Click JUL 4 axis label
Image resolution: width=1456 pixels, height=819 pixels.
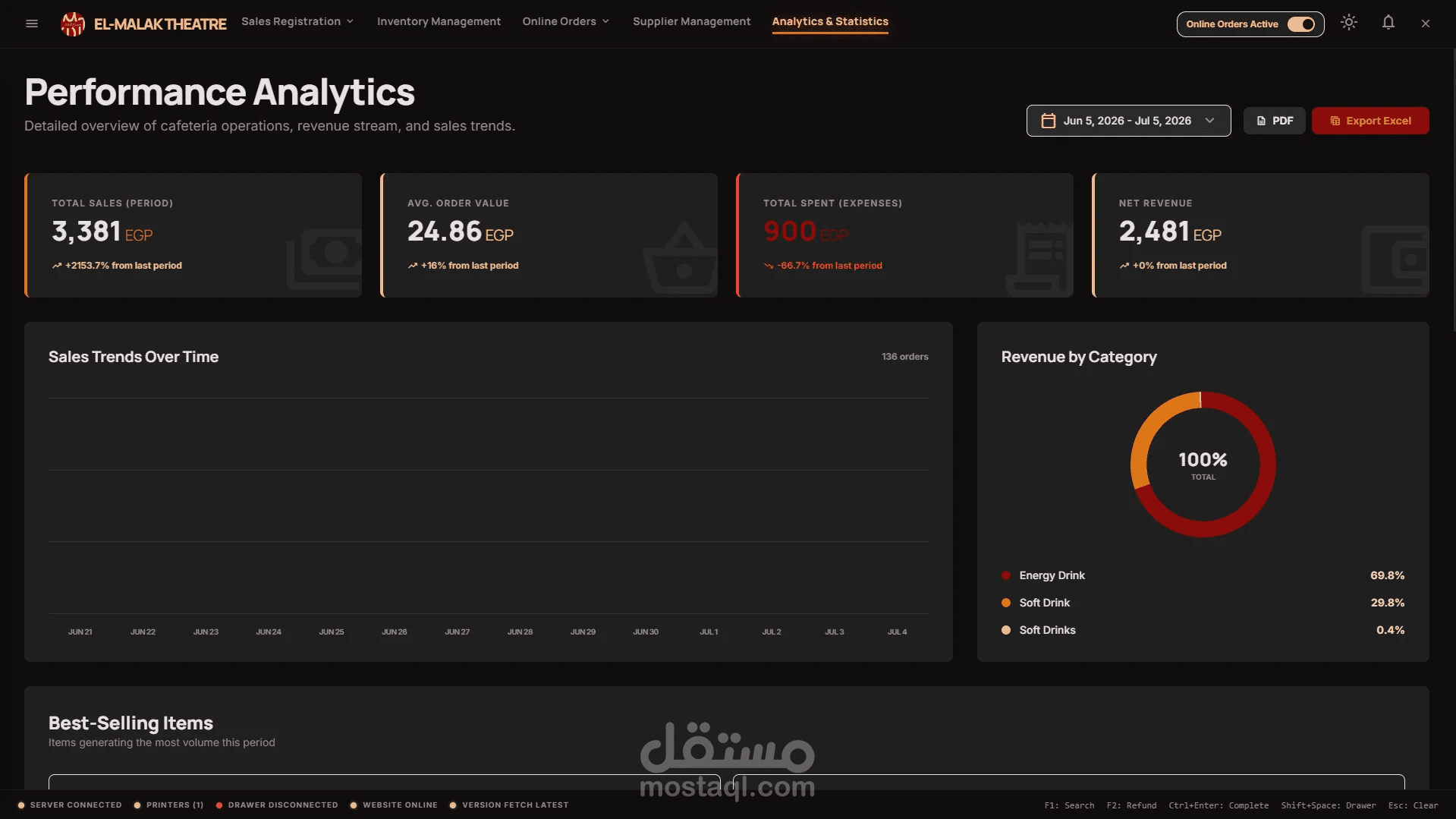tap(897, 632)
